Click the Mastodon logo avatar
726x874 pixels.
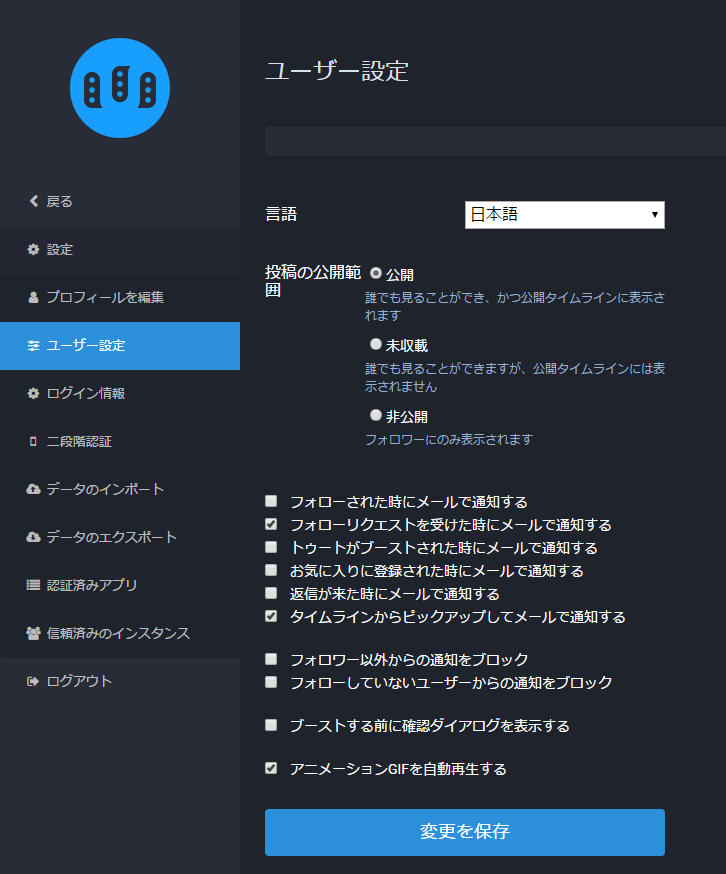pyautogui.click(x=120, y=89)
